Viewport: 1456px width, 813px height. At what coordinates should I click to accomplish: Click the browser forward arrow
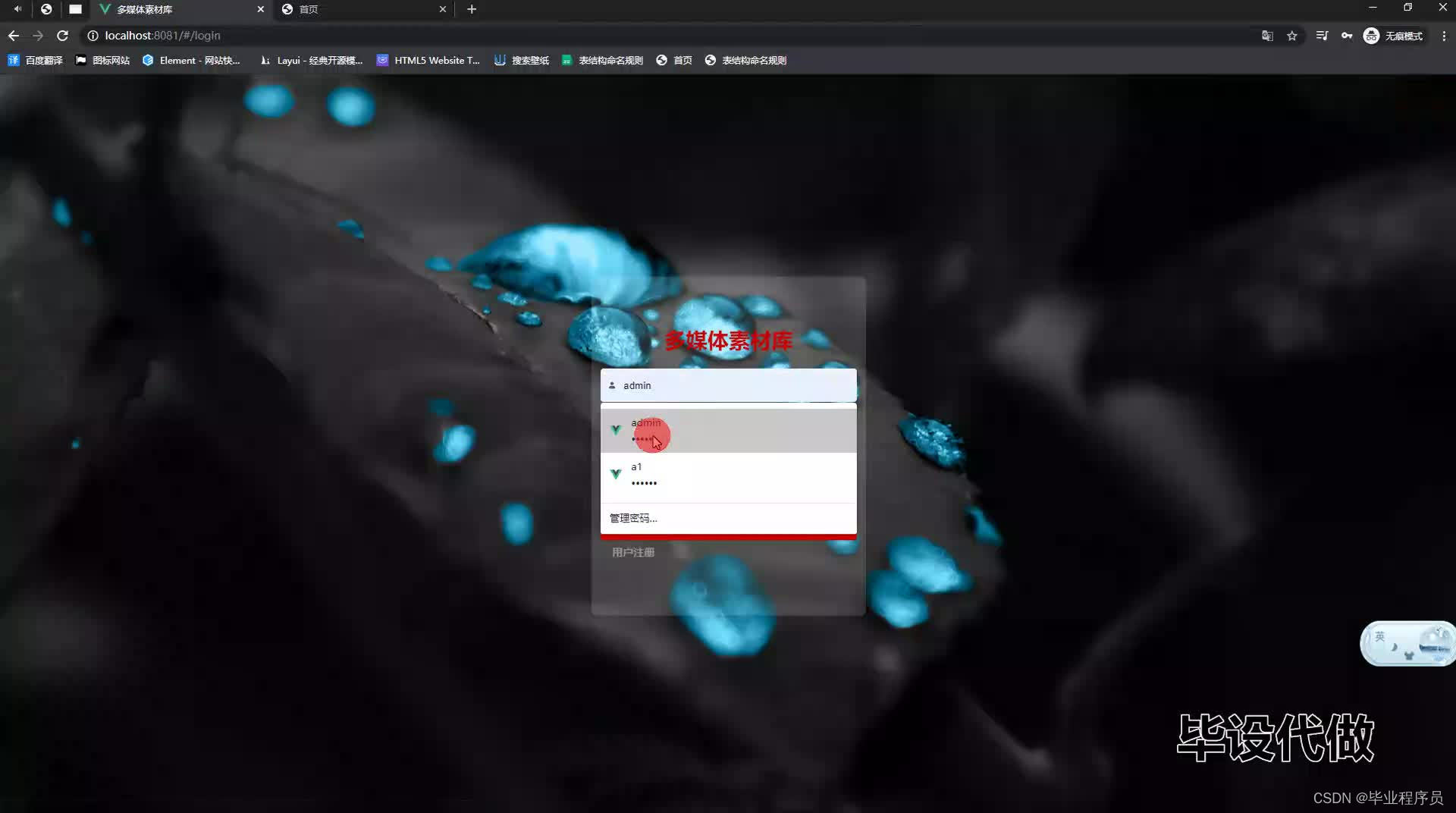[x=38, y=36]
